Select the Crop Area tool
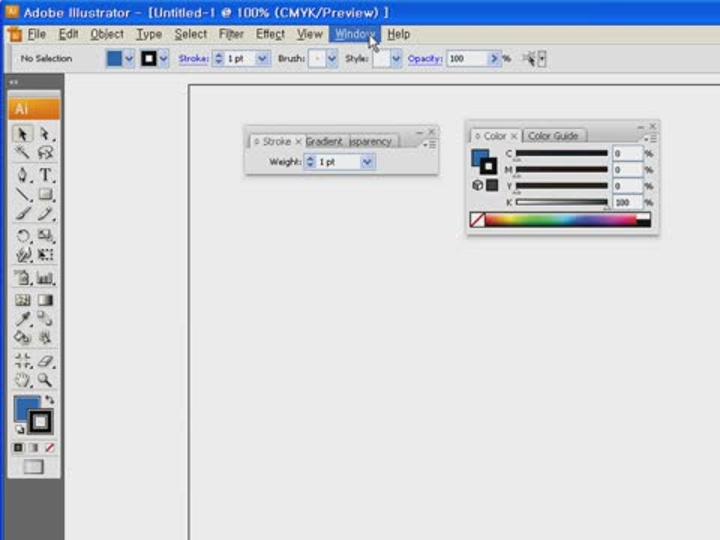720x540 pixels. [x=22, y=361]
